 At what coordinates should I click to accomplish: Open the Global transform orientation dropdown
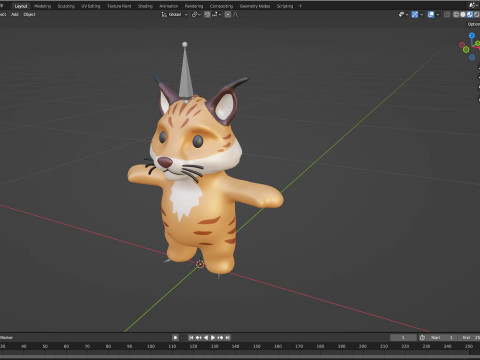point(175,14)
